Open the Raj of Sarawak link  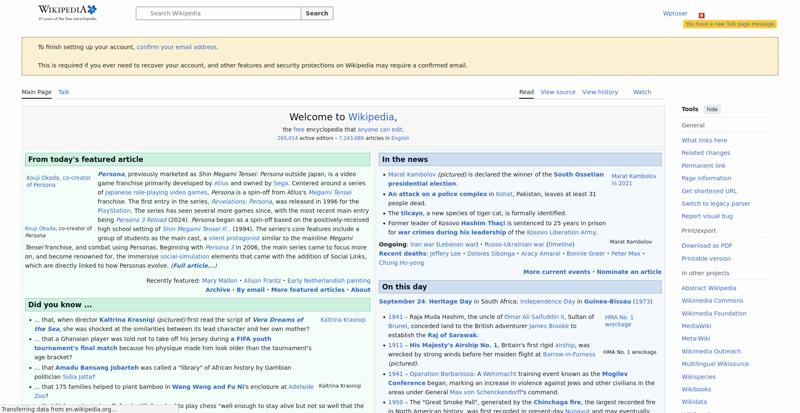pyautogui.click(x=451, y=335)
